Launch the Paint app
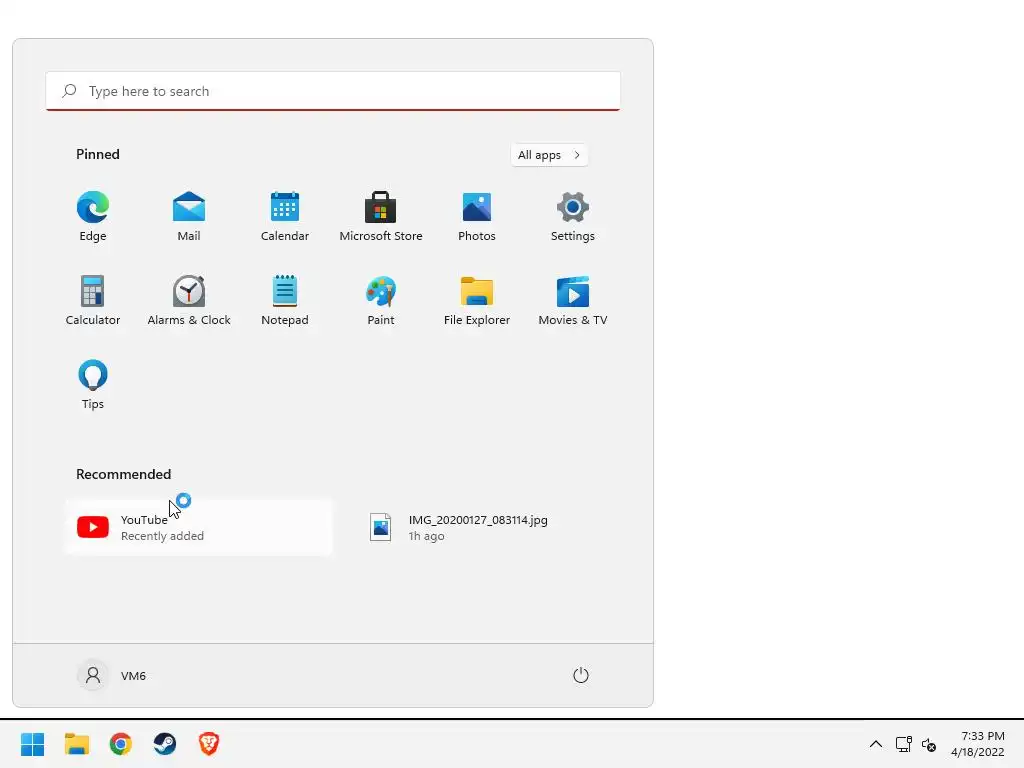1024x768 pixels. click(381, 300)
